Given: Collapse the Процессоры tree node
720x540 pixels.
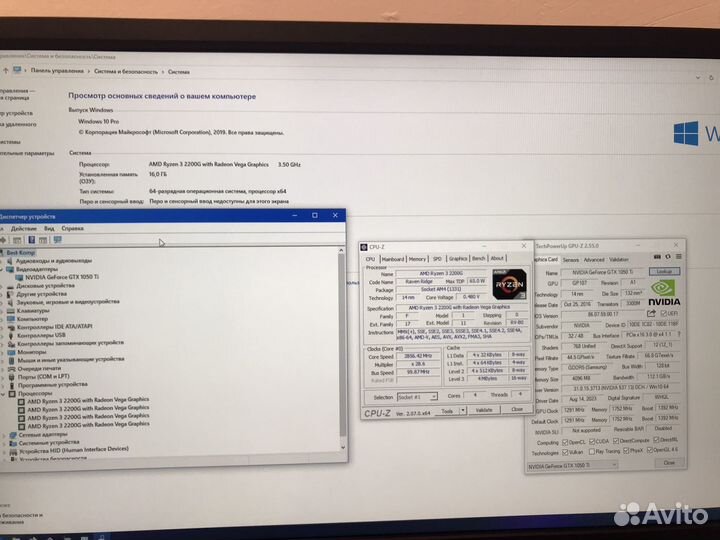Looking at the screenshot, I should pyautogui.click(x=3, y=394).
